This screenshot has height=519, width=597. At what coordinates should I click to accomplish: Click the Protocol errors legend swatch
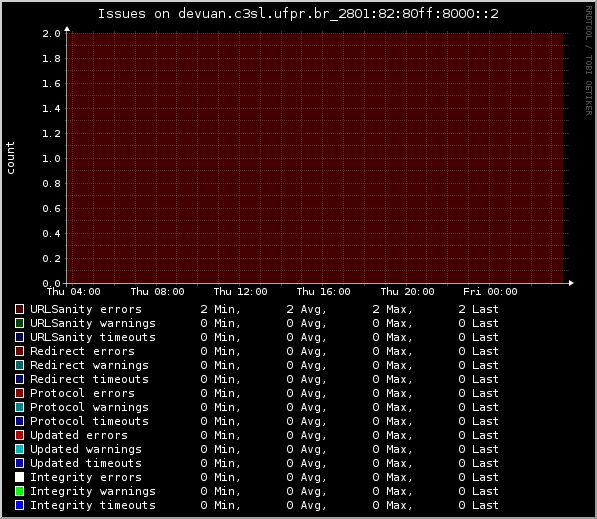(19, 393)
